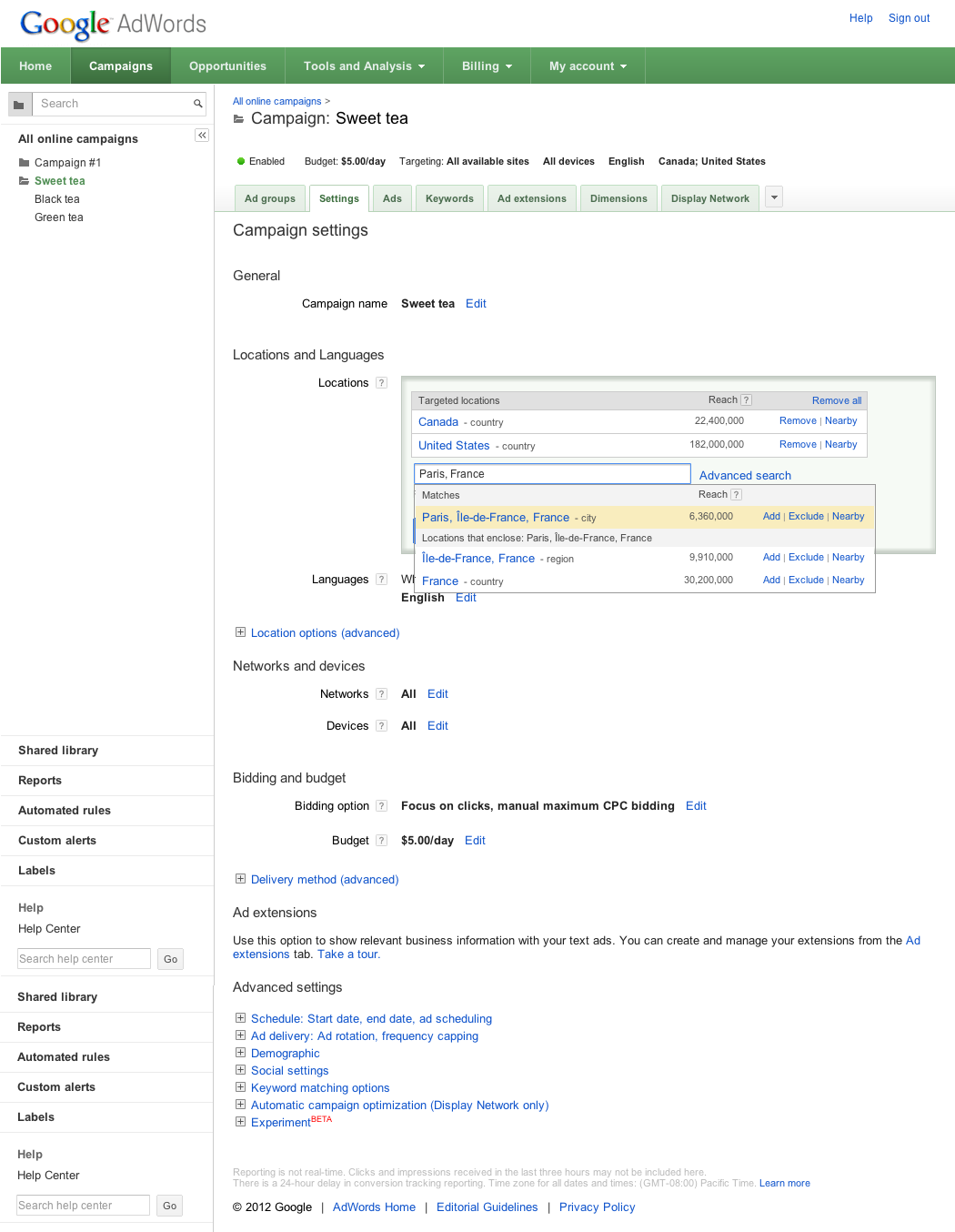This screenshot has width=955, height=1232.
Task: Expand Social settings
Action: [240, 1070]
